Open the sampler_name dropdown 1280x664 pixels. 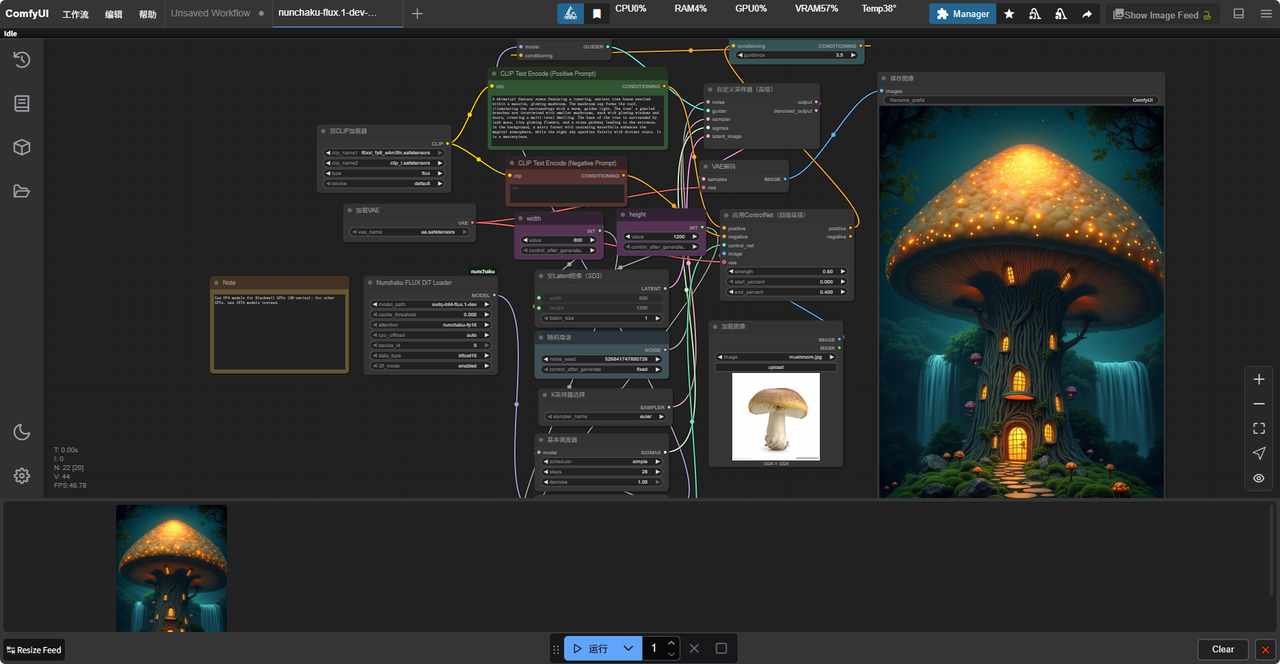coord(604,416)
